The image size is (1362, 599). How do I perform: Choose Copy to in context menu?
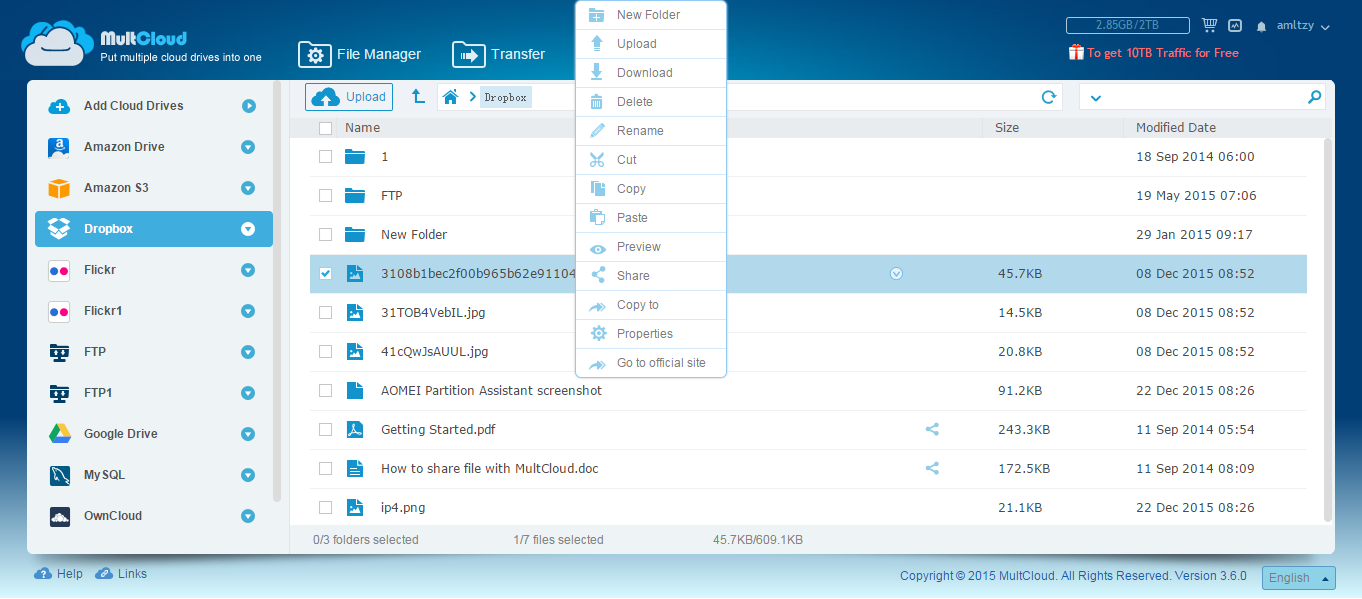651,305
